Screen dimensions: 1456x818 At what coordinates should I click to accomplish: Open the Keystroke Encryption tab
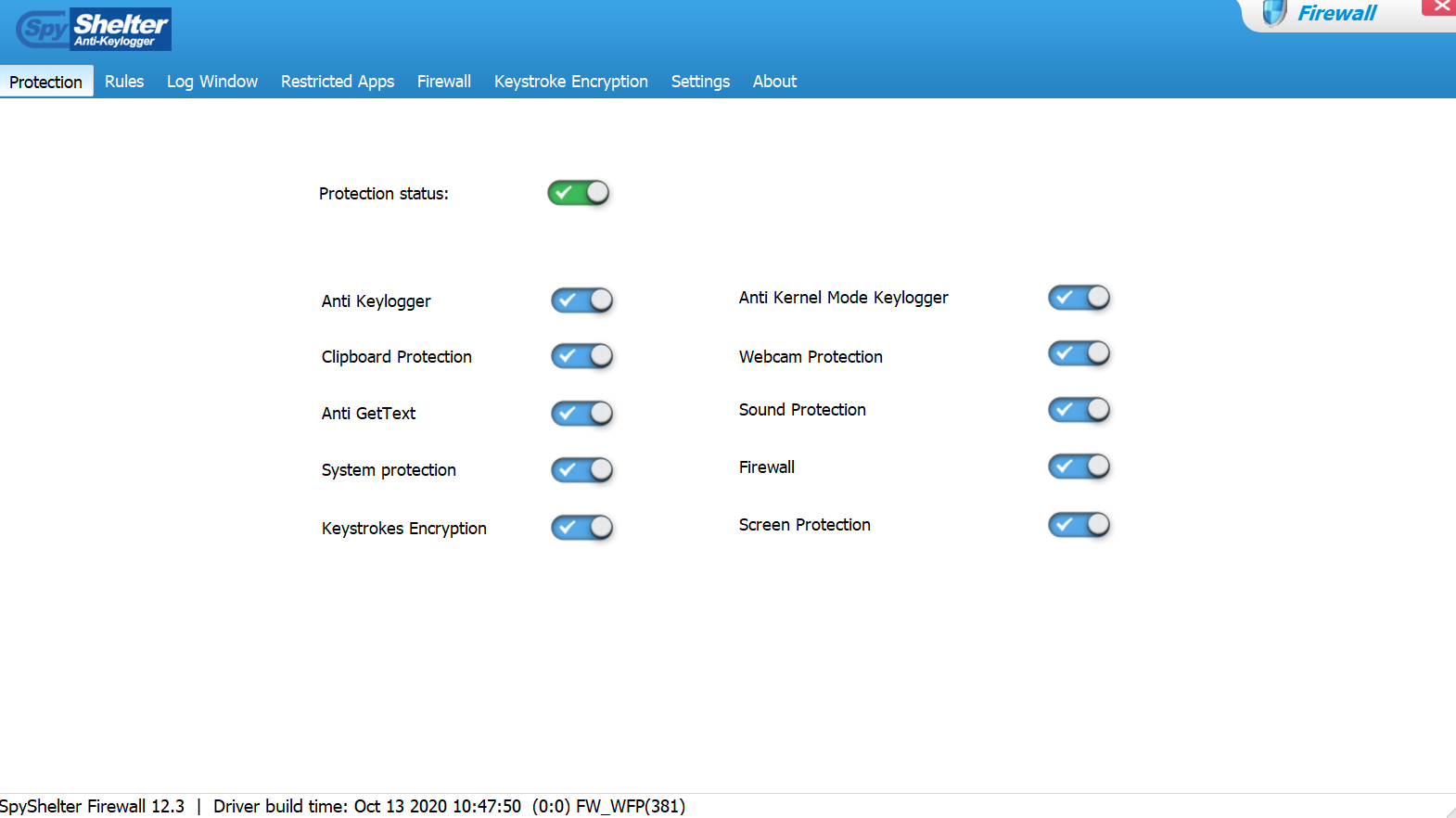click(571, 82)
